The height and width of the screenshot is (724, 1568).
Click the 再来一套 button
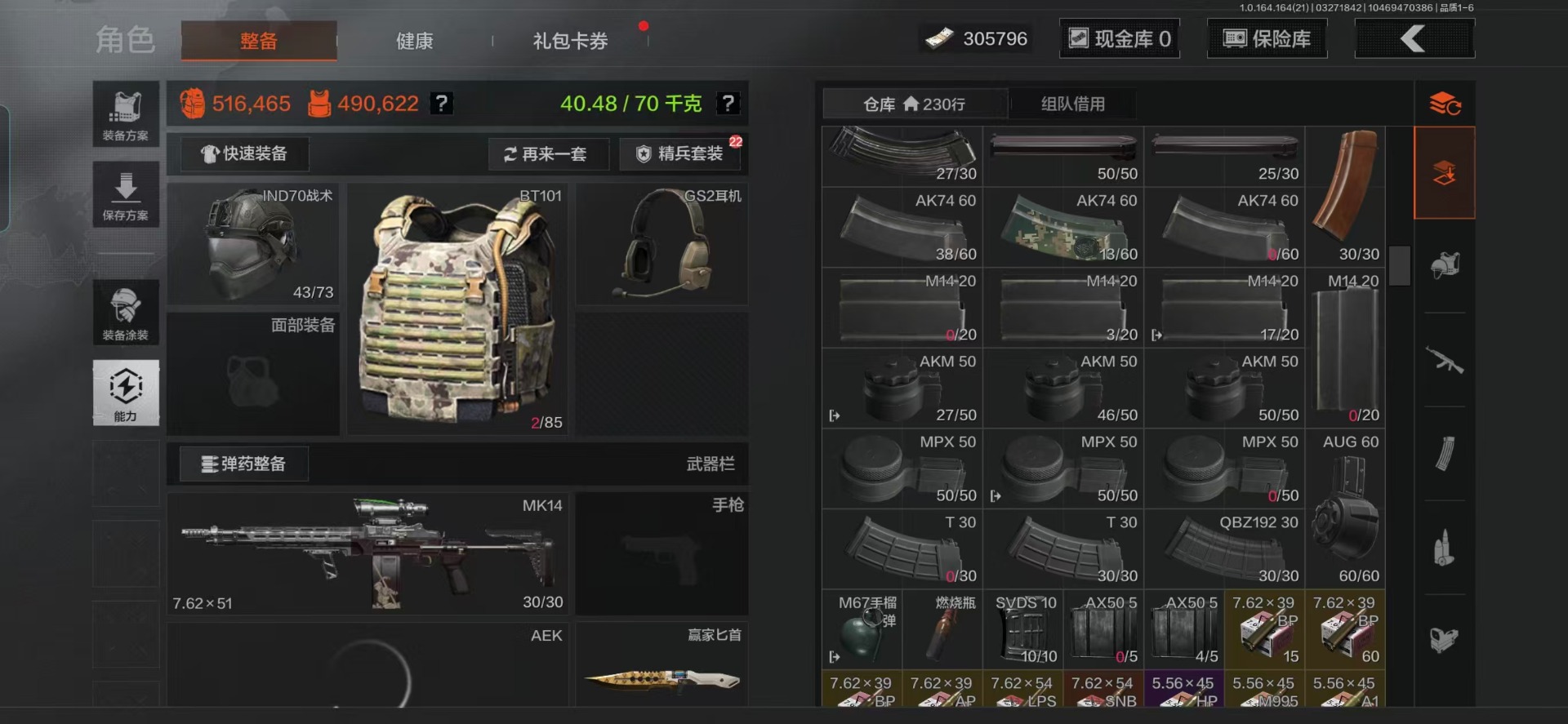pyautogui.click(x=548, y=153)
